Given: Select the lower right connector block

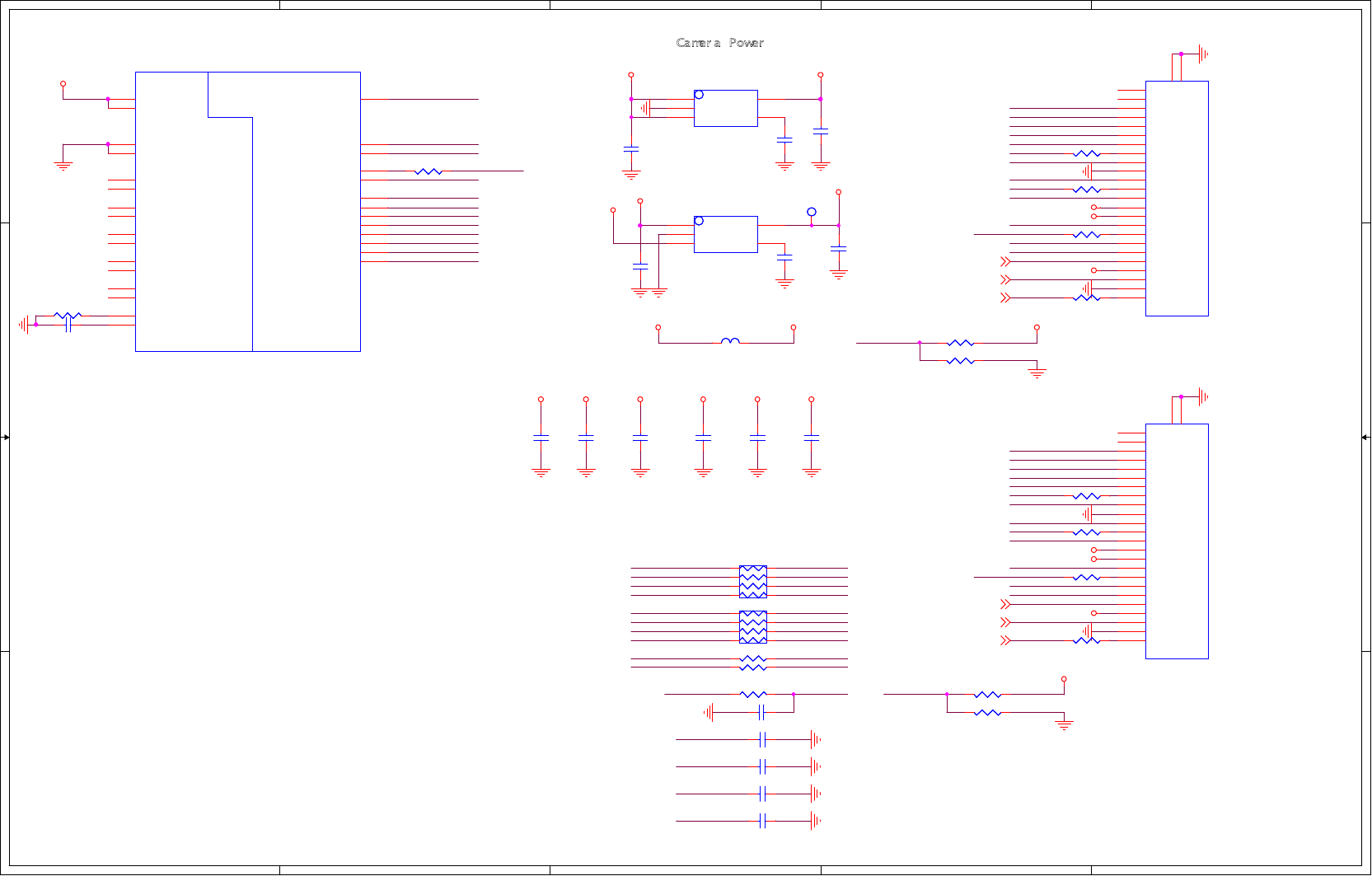Looking at the screenshot, I should [x=1177, y=541].
